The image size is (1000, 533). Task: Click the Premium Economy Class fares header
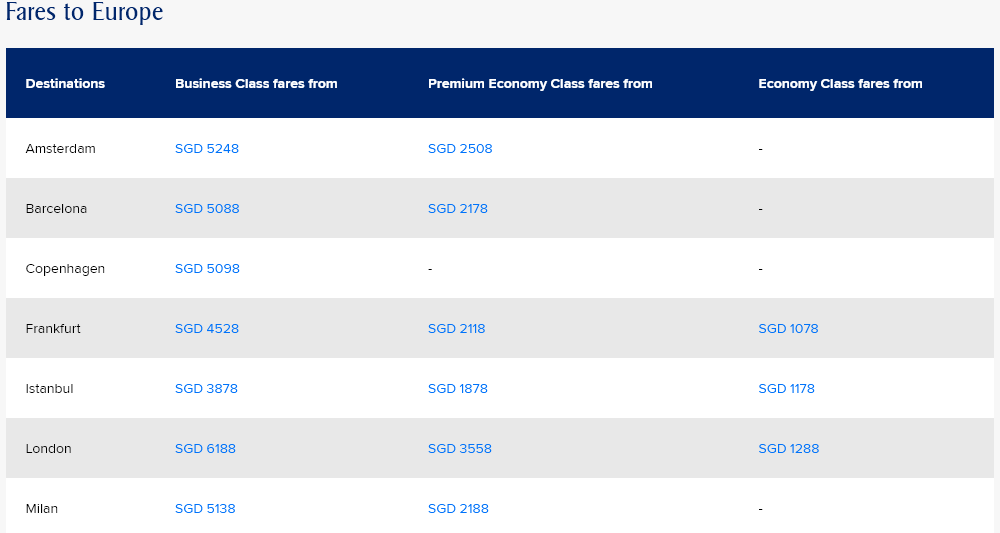coord(540,84)
